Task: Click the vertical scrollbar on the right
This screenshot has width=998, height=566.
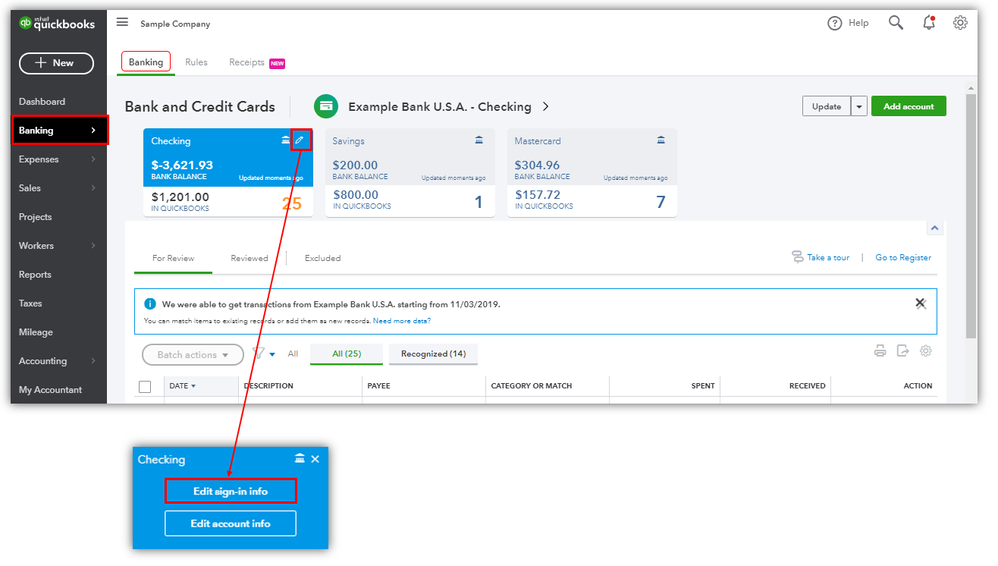Action: 971,216
